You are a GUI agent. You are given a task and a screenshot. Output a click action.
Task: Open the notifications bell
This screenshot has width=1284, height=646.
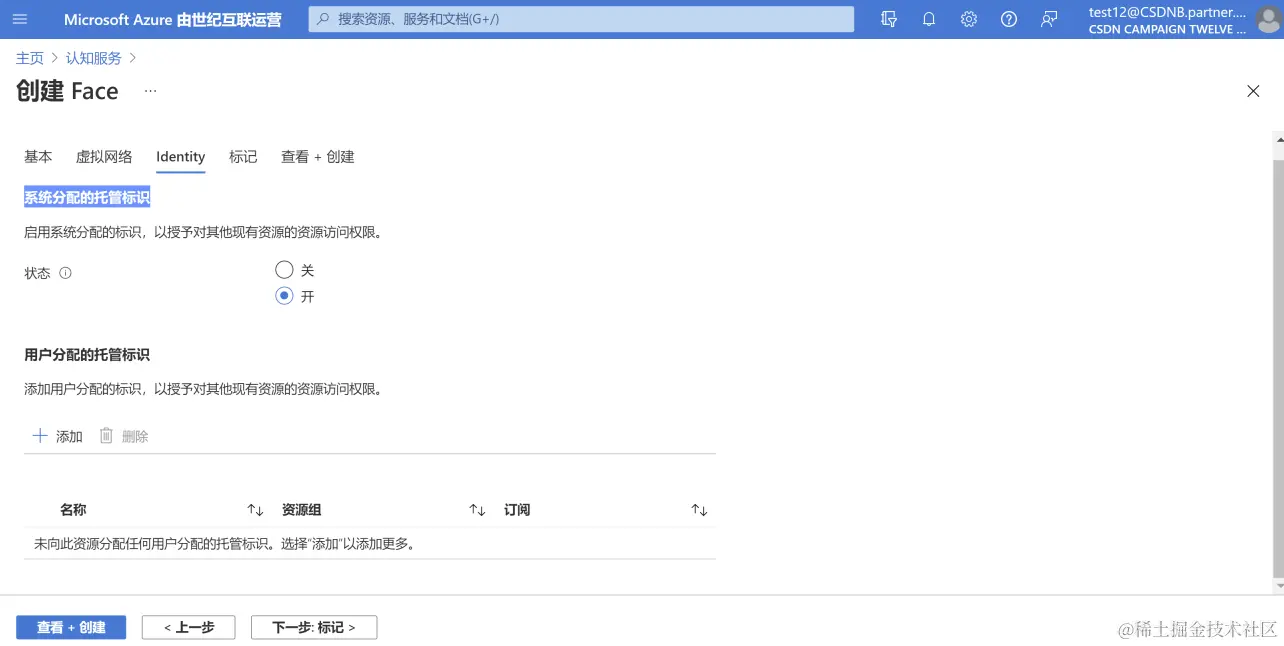(x=929, y=19)
